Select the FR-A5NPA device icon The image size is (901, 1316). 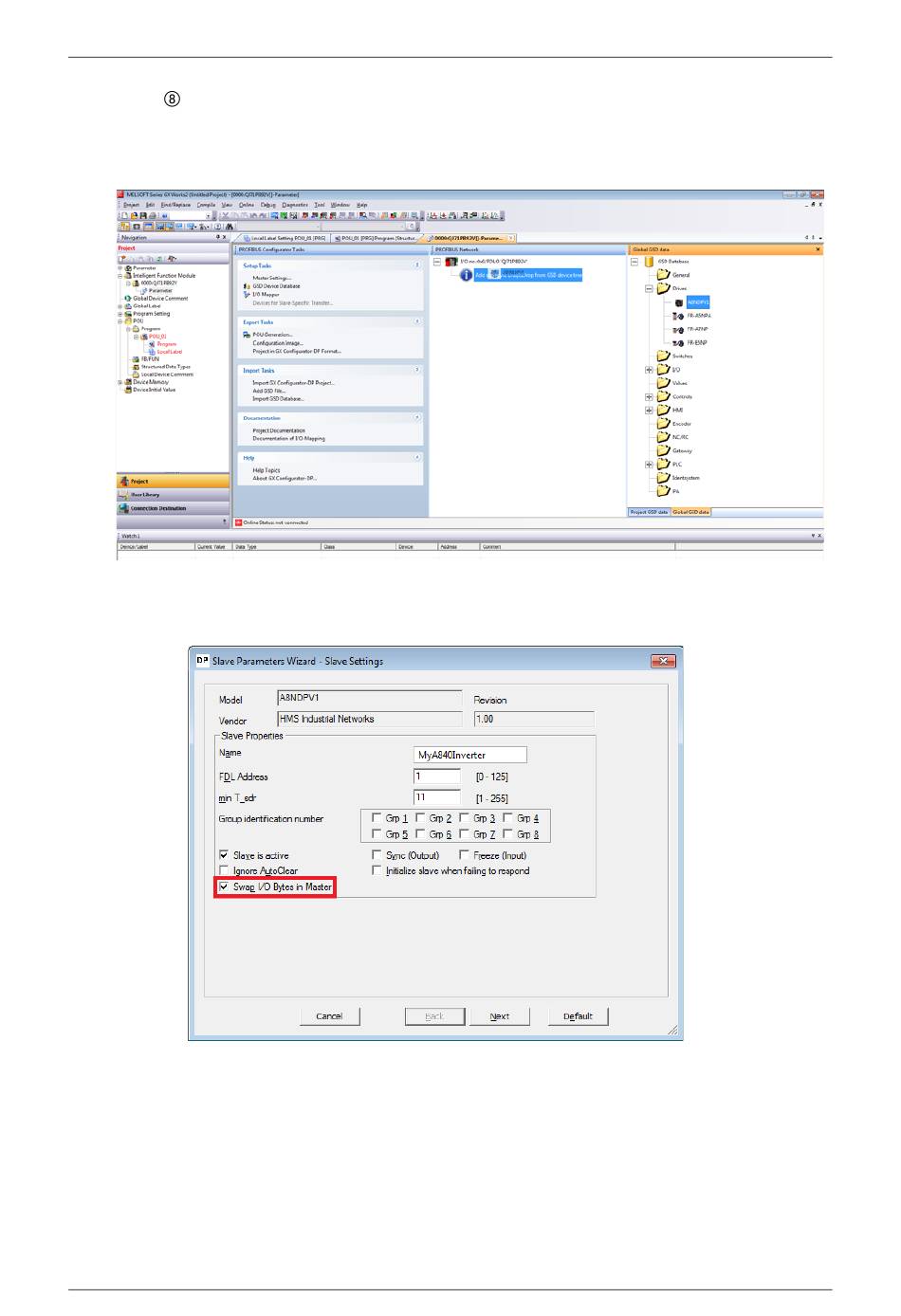[678, 316]
